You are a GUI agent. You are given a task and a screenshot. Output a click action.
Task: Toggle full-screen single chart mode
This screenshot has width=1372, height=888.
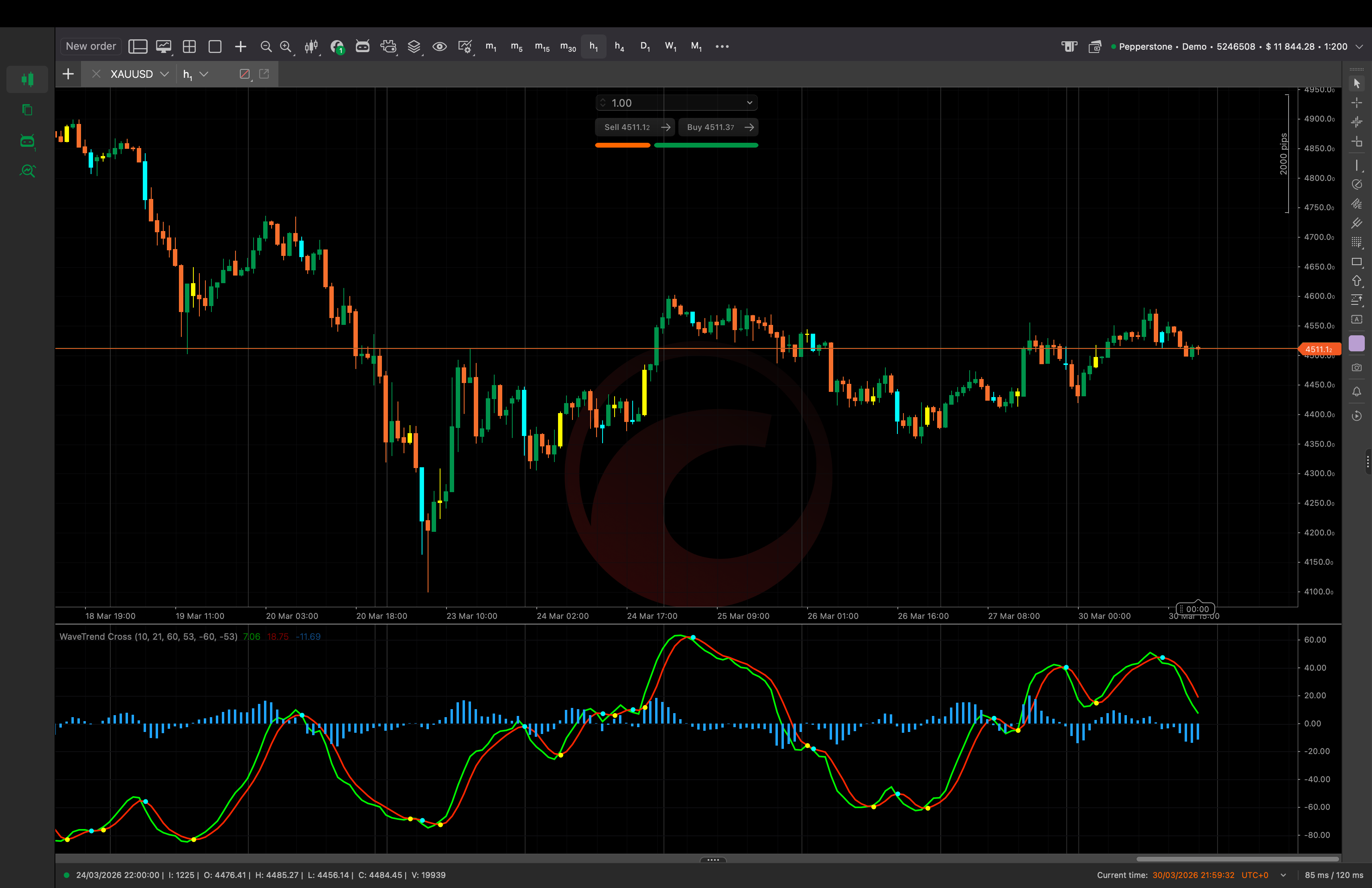(x=215, y=47)
